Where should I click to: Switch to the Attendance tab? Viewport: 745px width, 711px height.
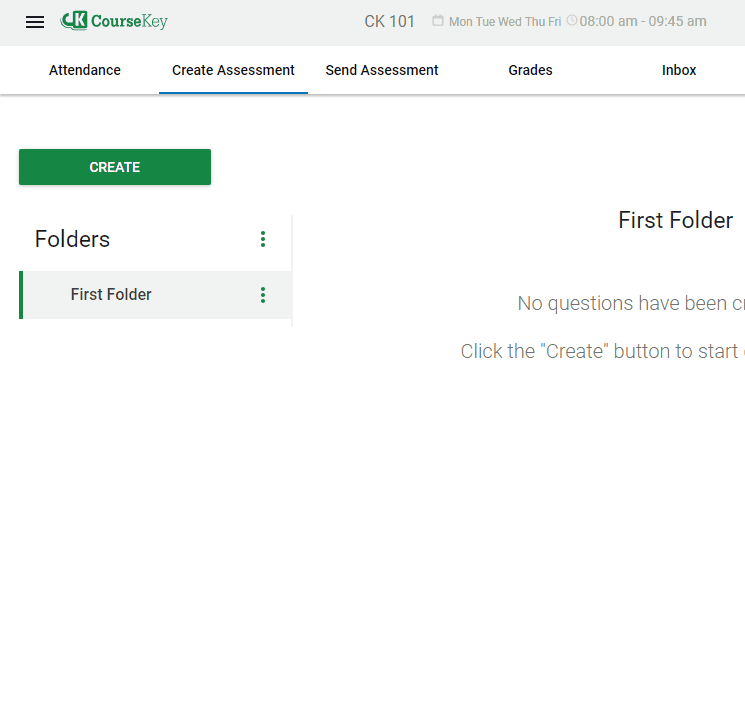coord(85,70)
